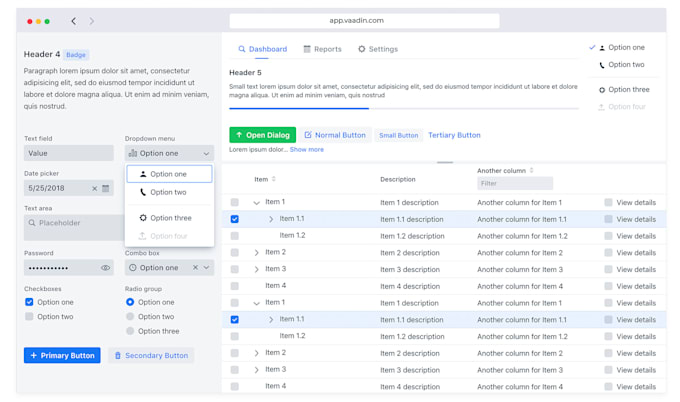The width and height of the screenshot is (680, 402).
Task: Uncheck the first Item 1.1 row checkbox
Action: point(235,219)
